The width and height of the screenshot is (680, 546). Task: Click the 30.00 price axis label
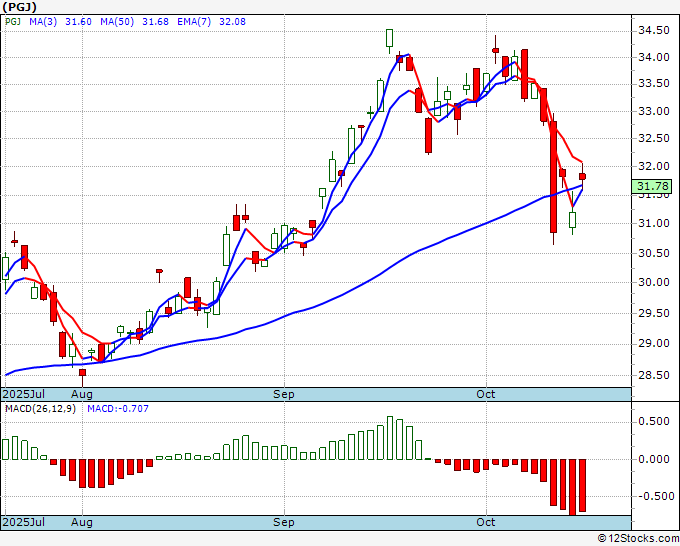coord(654,282)
